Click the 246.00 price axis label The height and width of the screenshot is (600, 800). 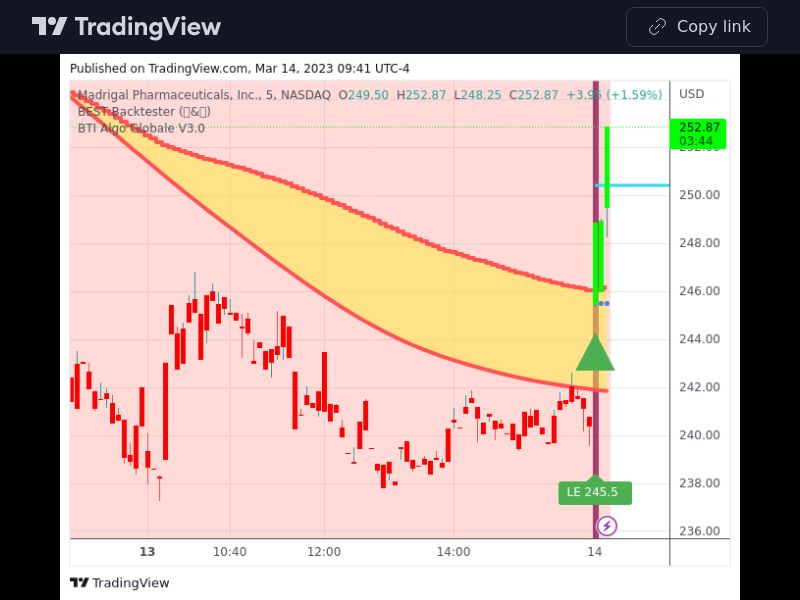pyautogui.click(x=699, y=291)
